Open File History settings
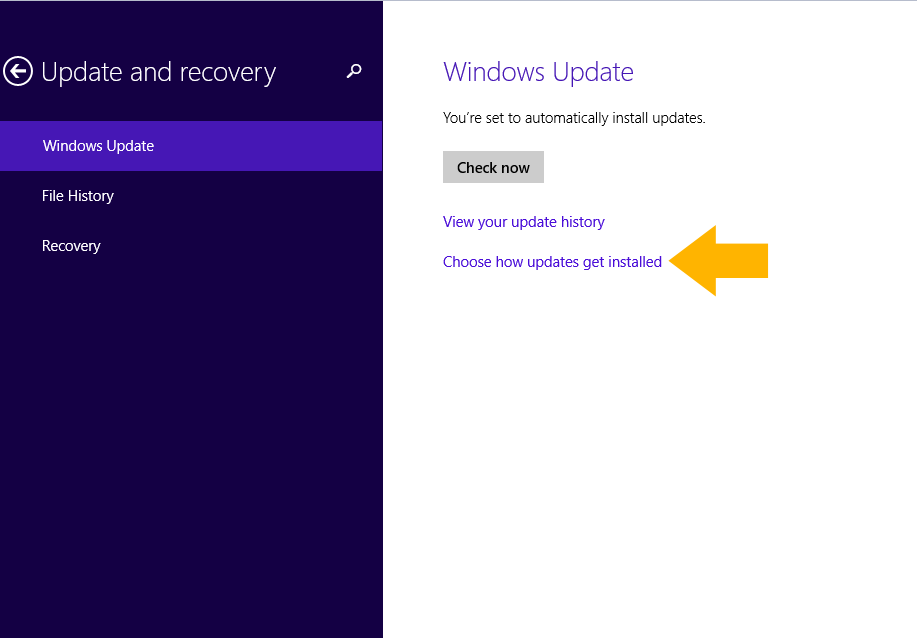917x638 pixels. pos(191,196)
